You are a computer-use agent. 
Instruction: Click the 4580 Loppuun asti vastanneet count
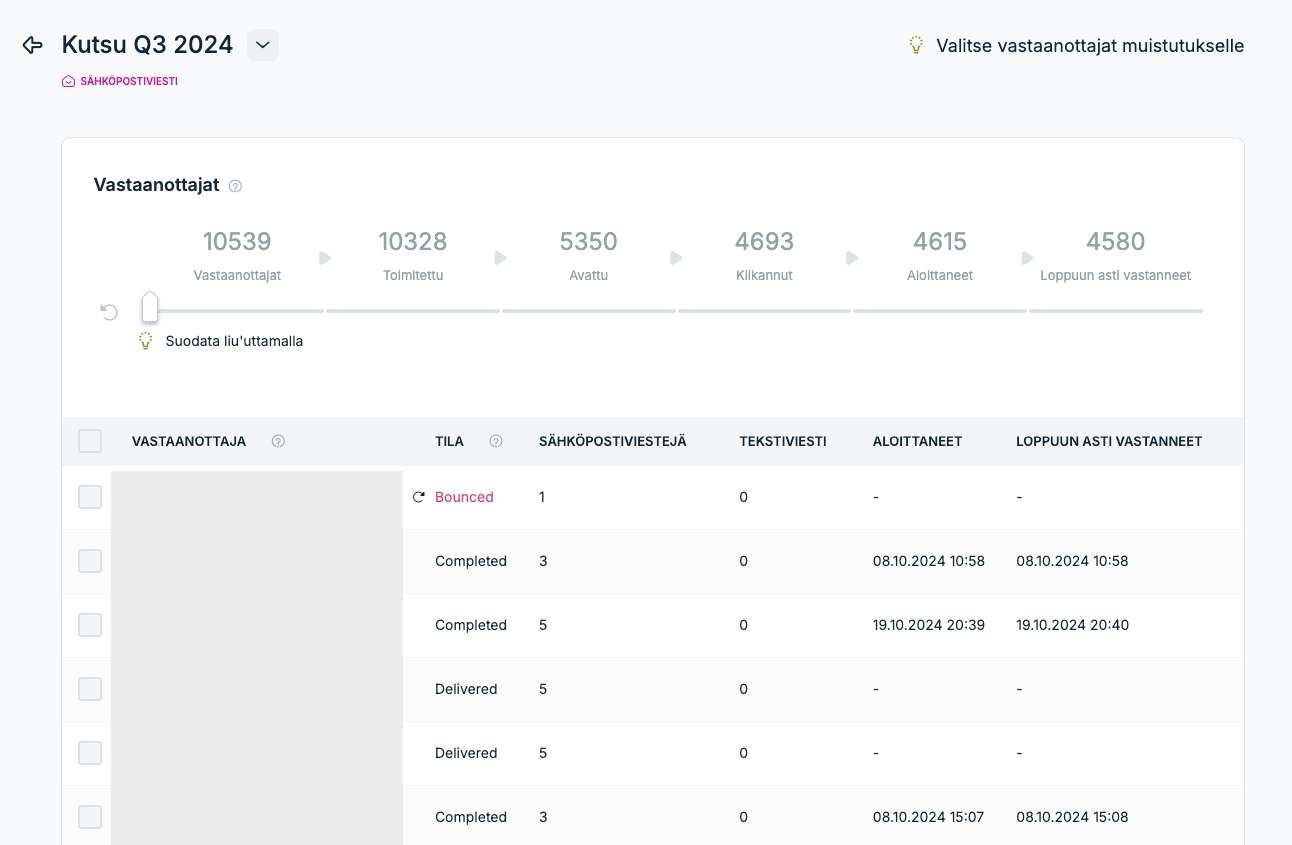1116,242
